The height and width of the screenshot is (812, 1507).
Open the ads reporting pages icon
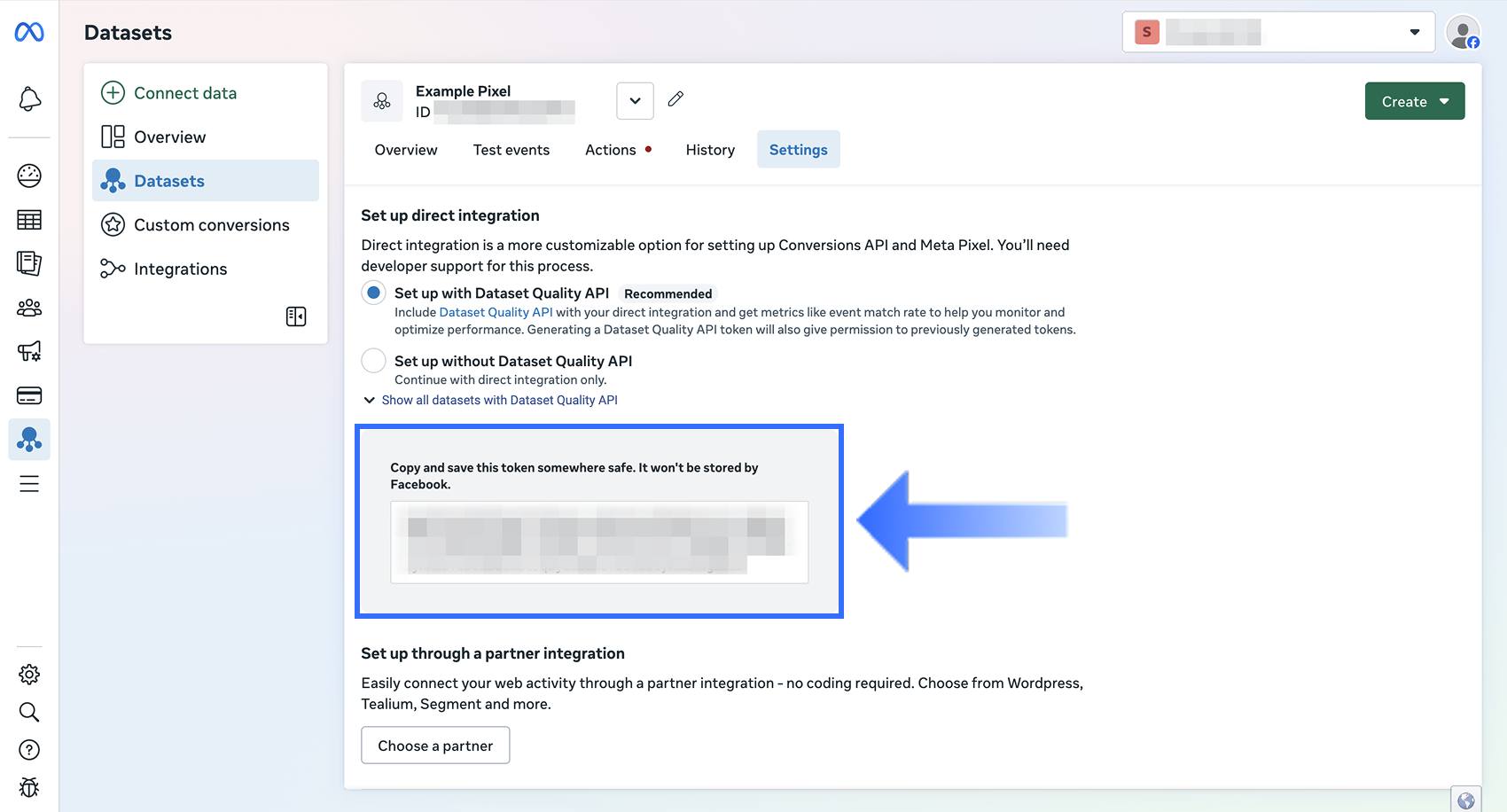coord(29,263)
